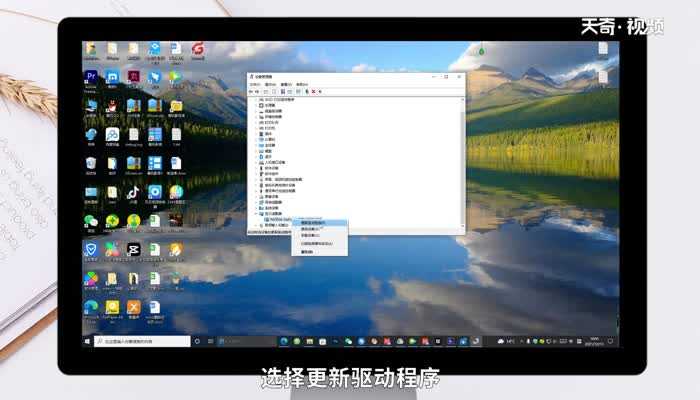Click the taskbar search box
Image resolution: width=700 pixels, height=400 pixels.
tap(142, 341)
